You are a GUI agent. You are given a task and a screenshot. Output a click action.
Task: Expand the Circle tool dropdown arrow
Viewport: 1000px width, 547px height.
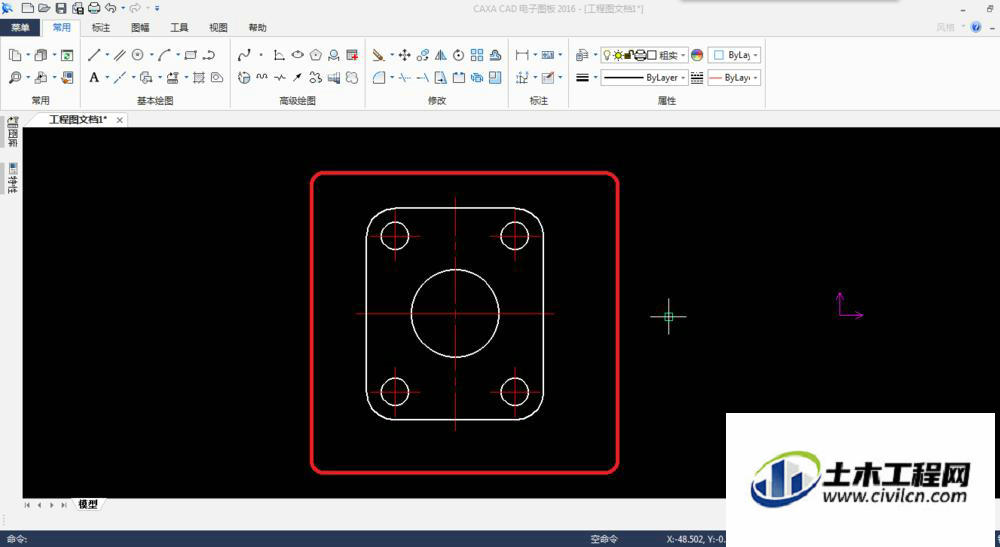pos(151,55)
